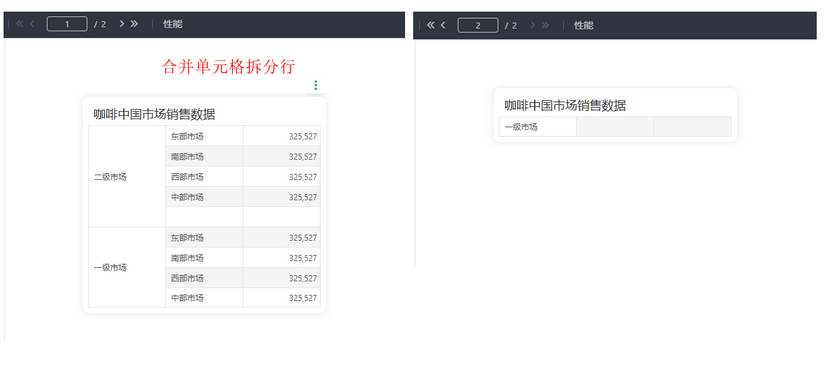Click first 东部市场 cell under 二级市场
This screenshot has width=827, height=366.
tap(205, 136)
